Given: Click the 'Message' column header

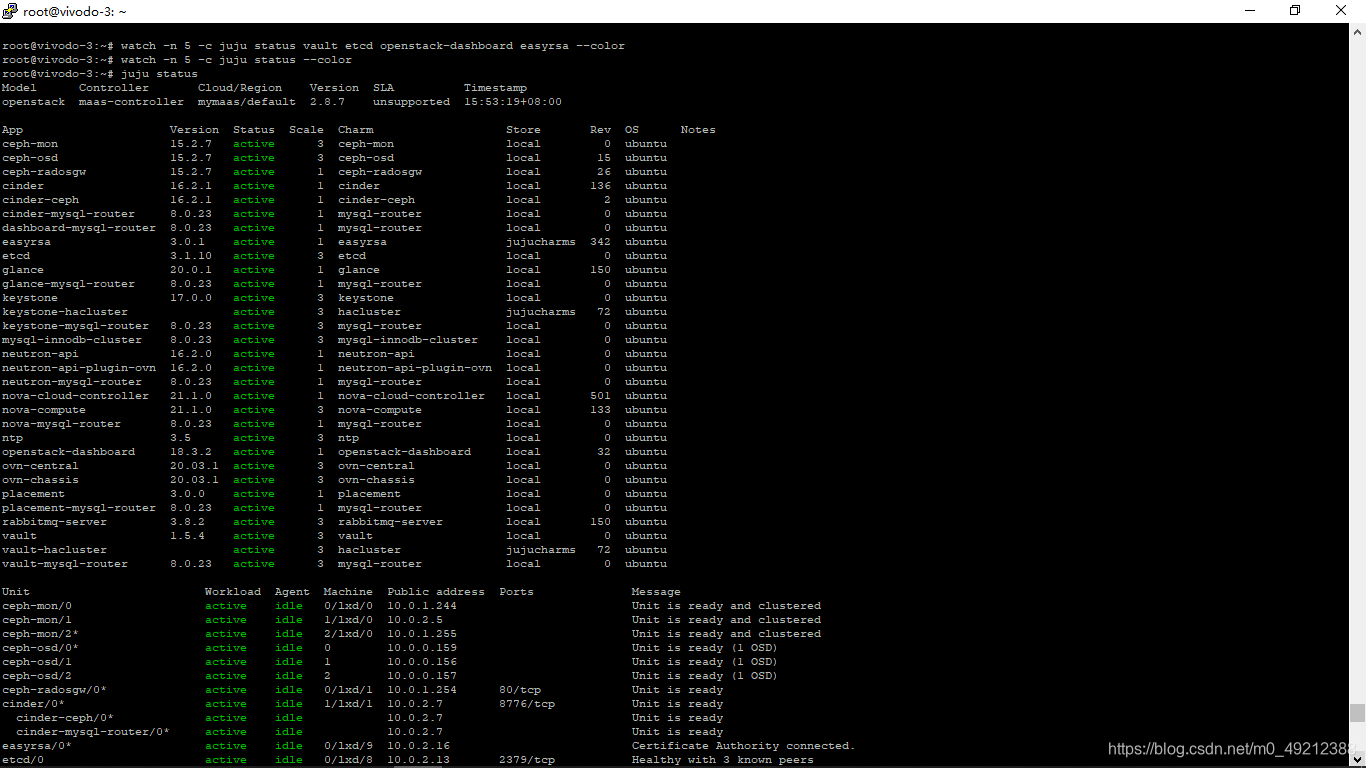Looking at the screenshot, I should [x=656, y=592].
